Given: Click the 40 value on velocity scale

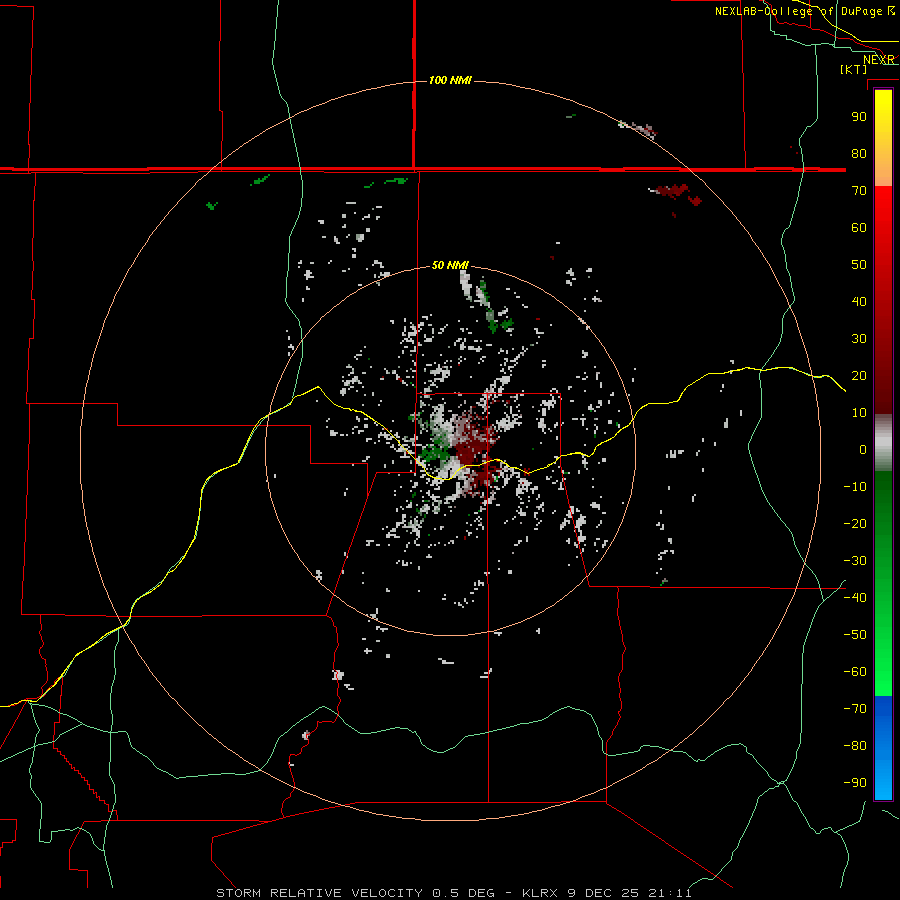Looking at the screenshot, I should click(859, 302).
